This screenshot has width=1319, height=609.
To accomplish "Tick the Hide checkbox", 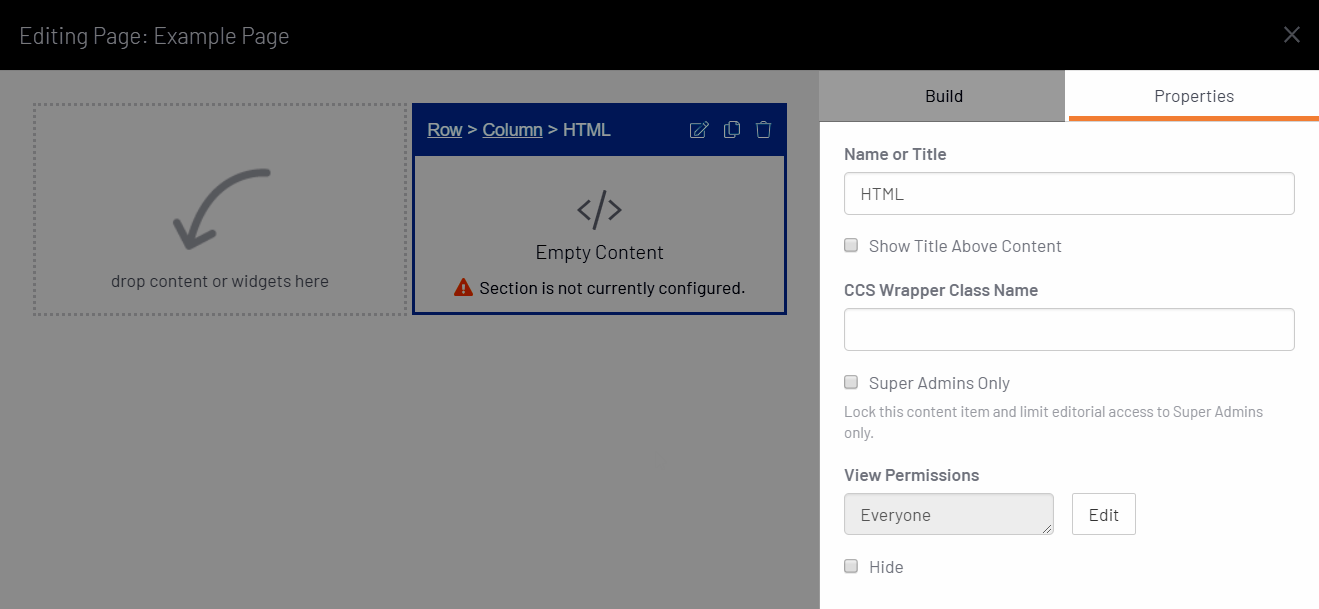I will coord(851,566).
